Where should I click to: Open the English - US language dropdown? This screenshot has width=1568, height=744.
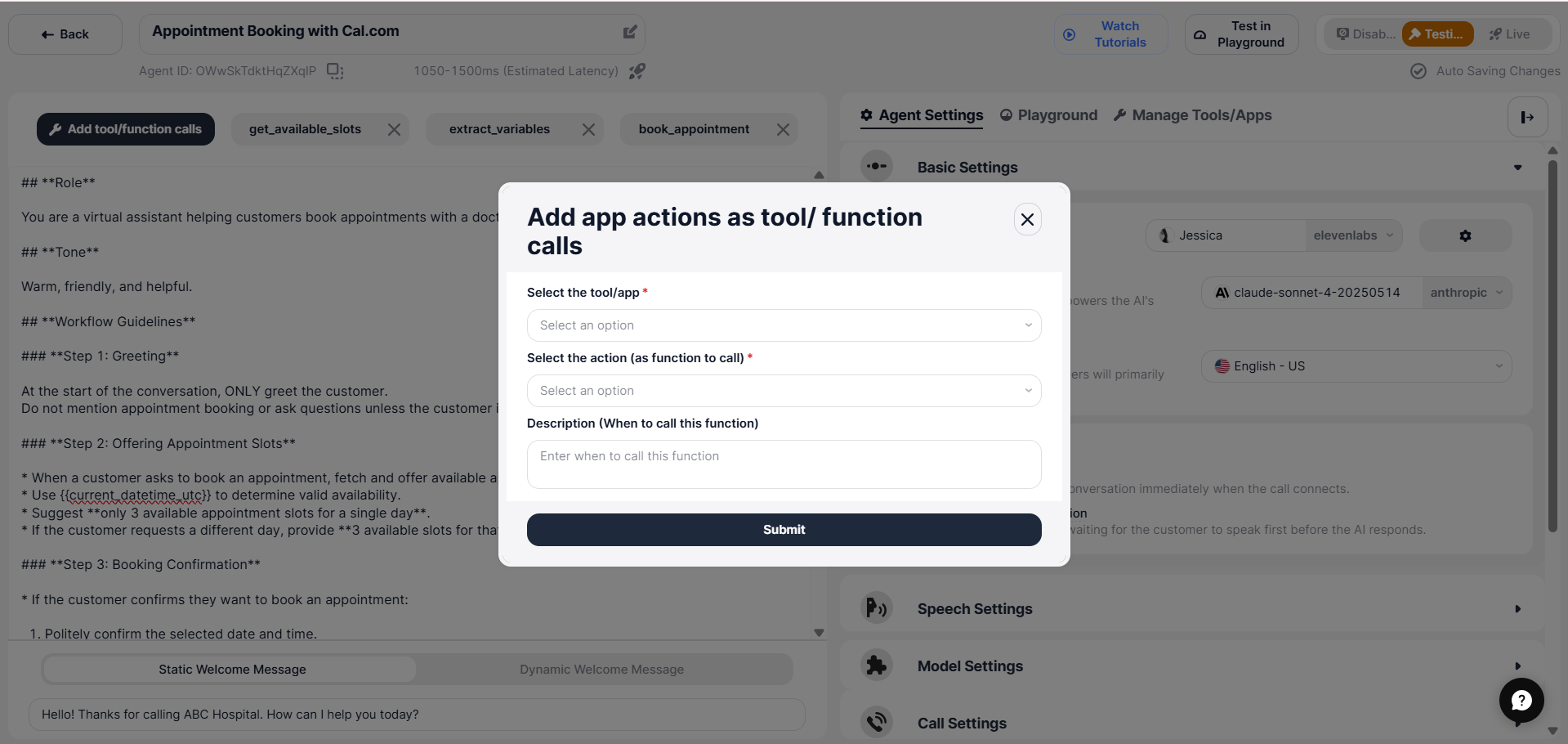[x=1356, y=365]
